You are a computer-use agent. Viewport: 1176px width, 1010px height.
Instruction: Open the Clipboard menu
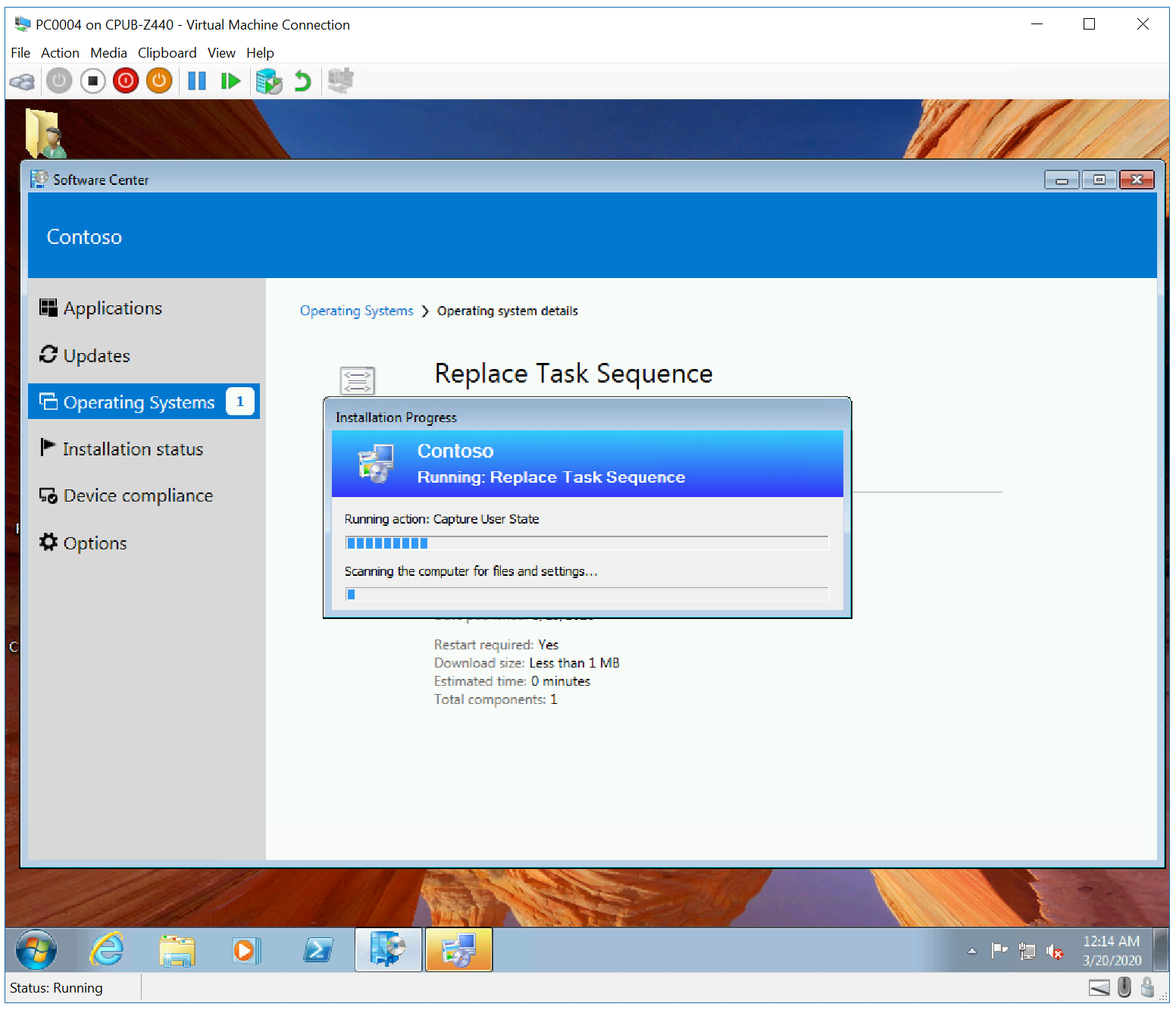coord(167,52)
